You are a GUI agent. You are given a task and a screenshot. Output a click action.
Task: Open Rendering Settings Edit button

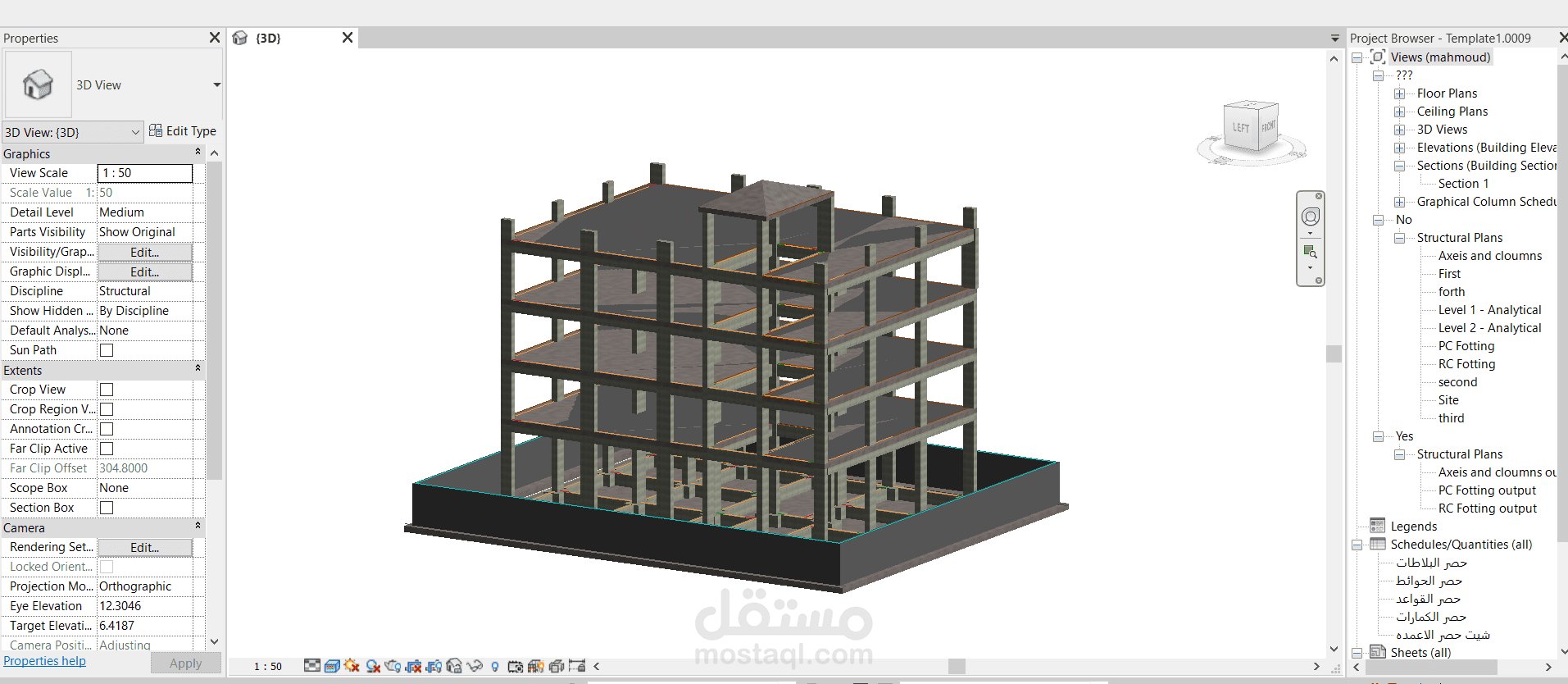click(x=145, y=547)
